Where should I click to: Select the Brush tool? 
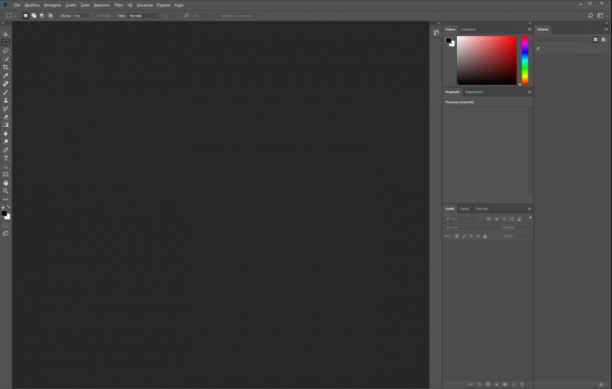coord(5,92)
